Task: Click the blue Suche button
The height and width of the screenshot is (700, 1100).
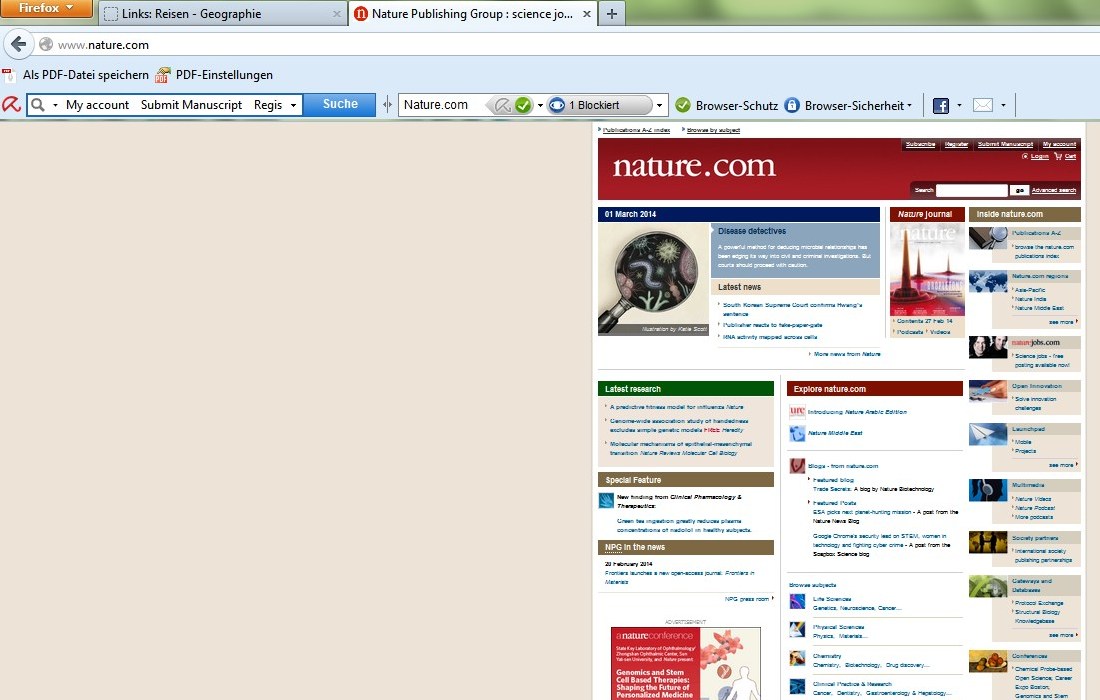Action: (340, 105)
